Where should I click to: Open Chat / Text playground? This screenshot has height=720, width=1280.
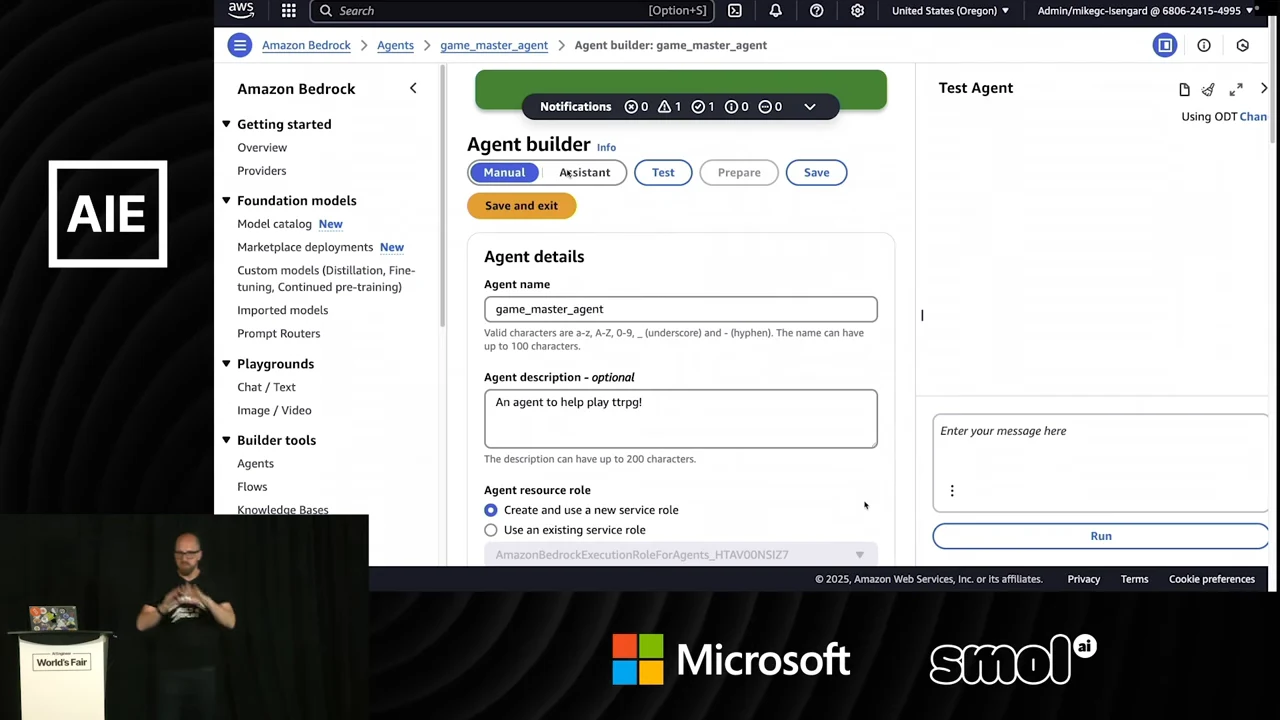(x=266, y=387)
